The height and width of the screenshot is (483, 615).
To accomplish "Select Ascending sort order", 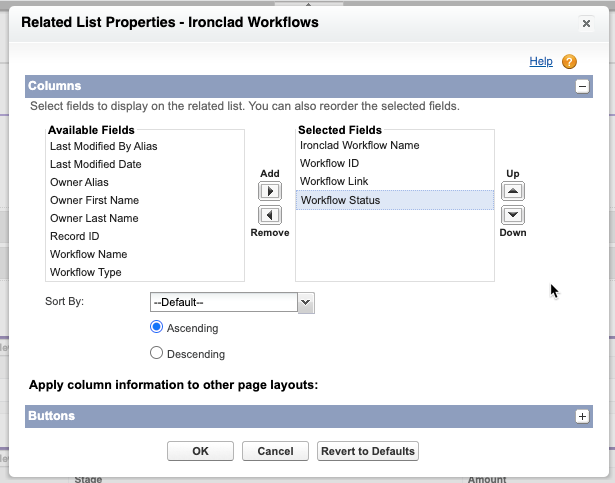I will pyautogui.click(x=156, y=327).
